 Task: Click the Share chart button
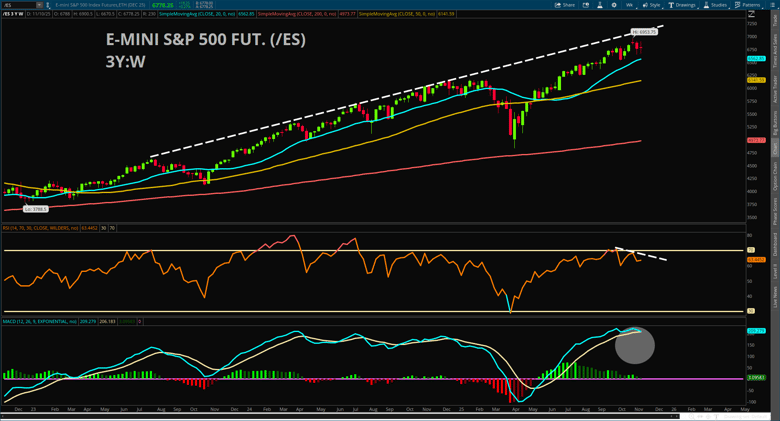click(x=565, y=5)
